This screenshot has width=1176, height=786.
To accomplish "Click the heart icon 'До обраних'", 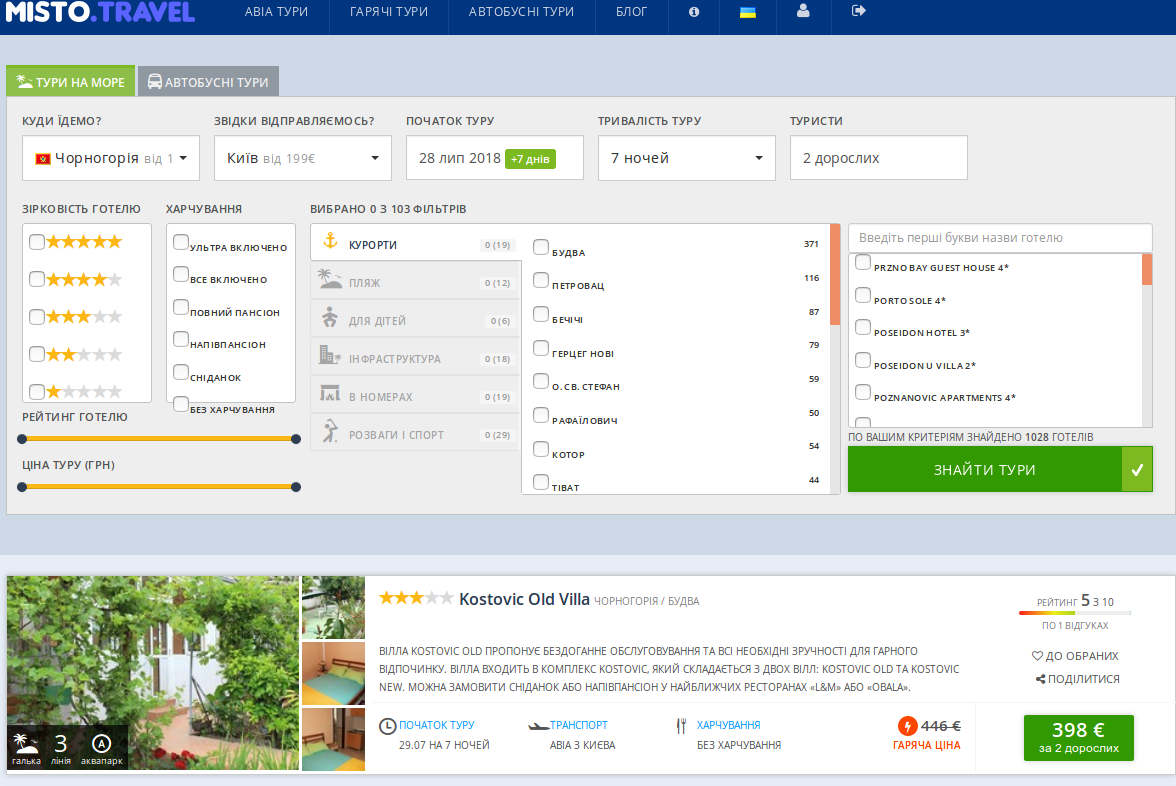I will (1038, 656).
